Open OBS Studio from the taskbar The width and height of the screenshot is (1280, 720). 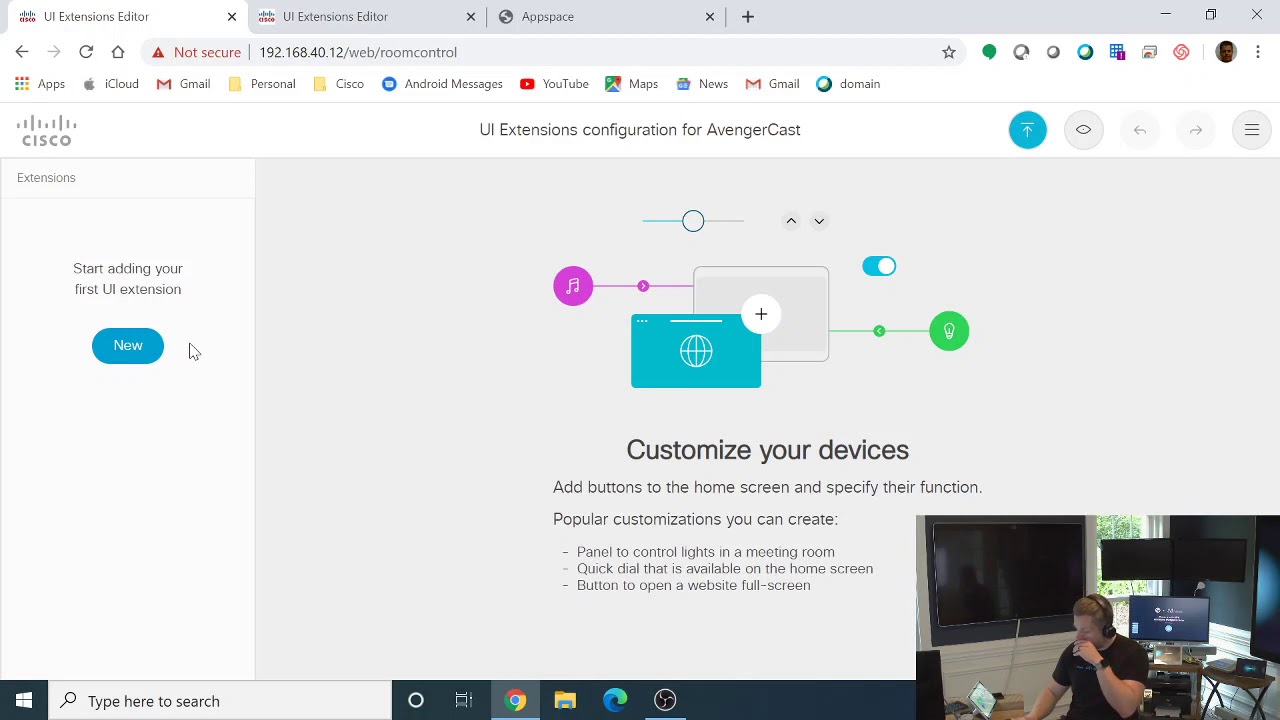[665, 701]
